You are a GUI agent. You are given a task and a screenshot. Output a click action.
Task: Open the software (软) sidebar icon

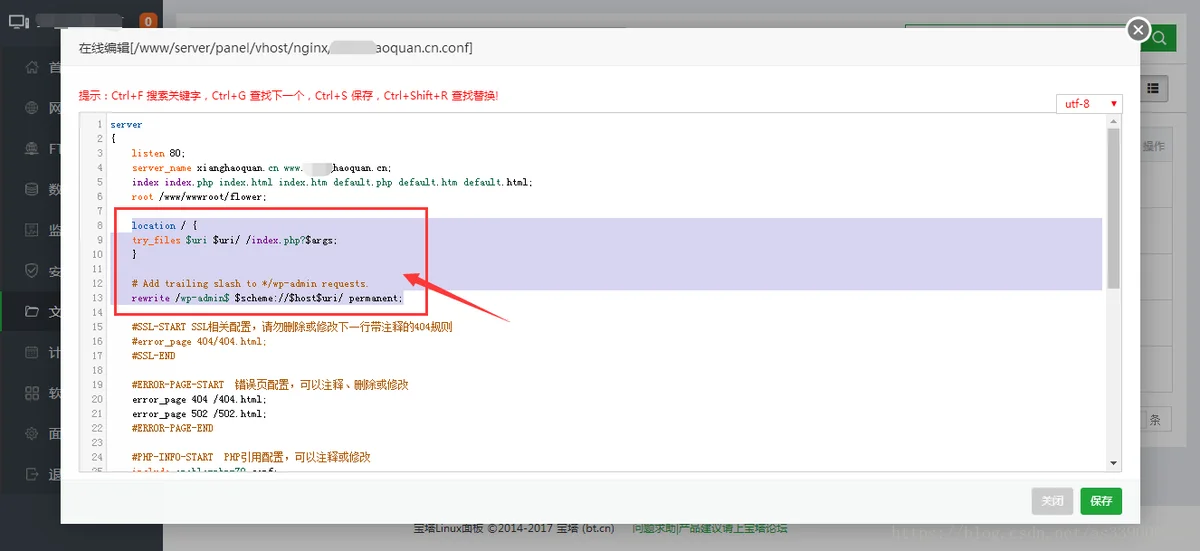click(x=32, y=393)
